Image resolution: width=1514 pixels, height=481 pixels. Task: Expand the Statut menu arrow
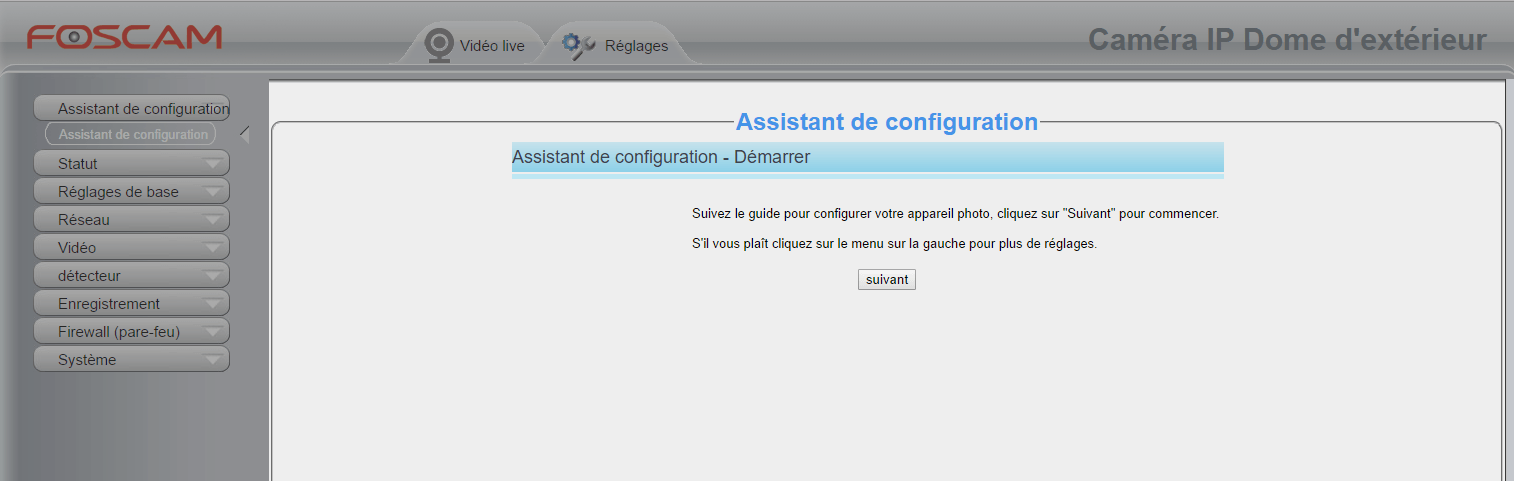212,164
